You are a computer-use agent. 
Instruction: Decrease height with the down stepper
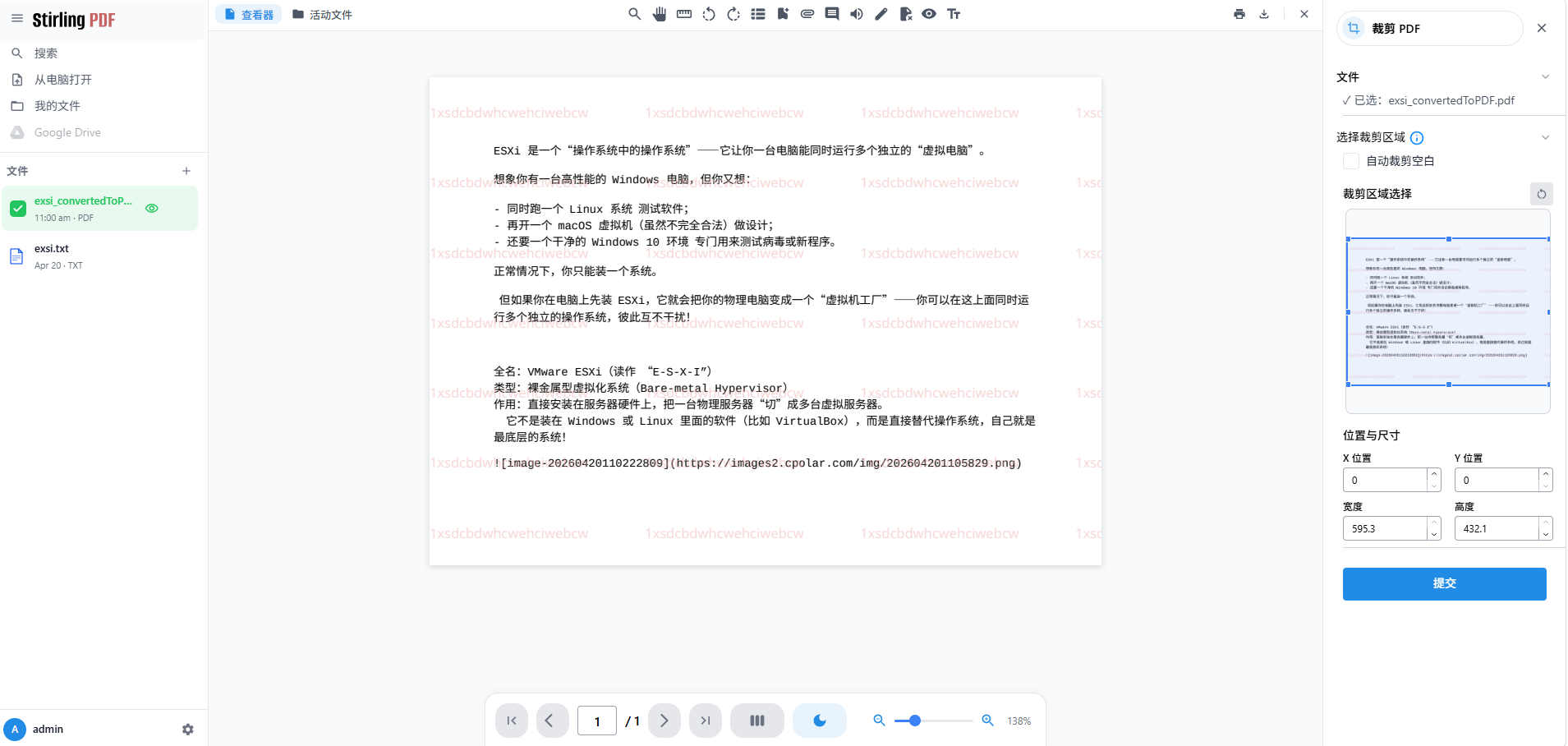(1546, 534)
